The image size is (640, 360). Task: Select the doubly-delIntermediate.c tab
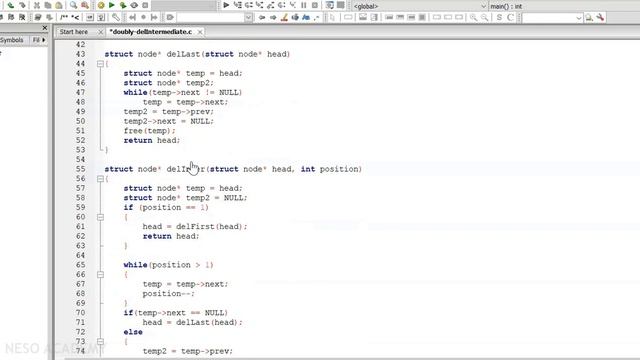(x=151, y=31)
